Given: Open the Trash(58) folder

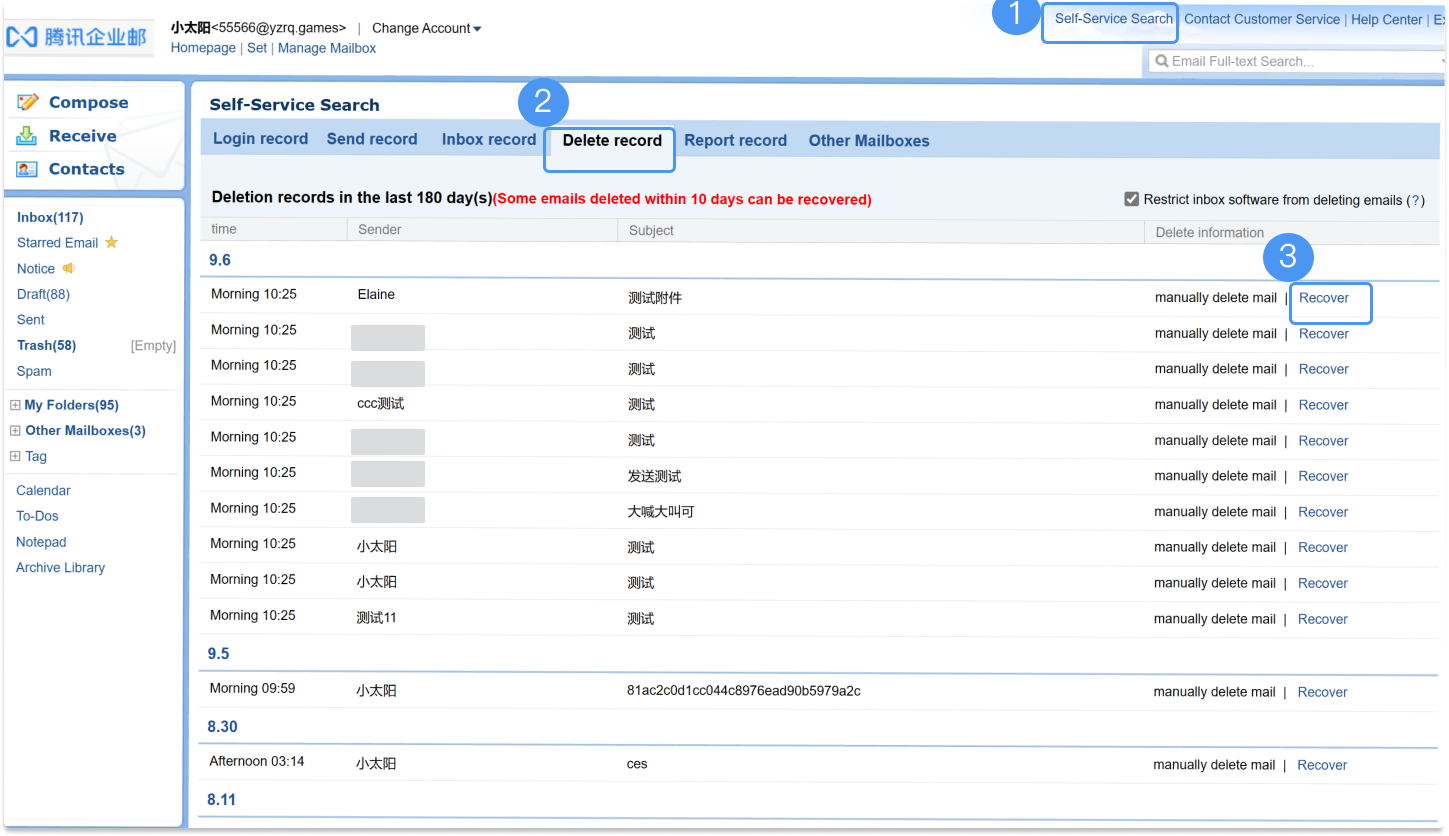Looking at the screenshot, I should pyautogui.click(x=46, y=345).
